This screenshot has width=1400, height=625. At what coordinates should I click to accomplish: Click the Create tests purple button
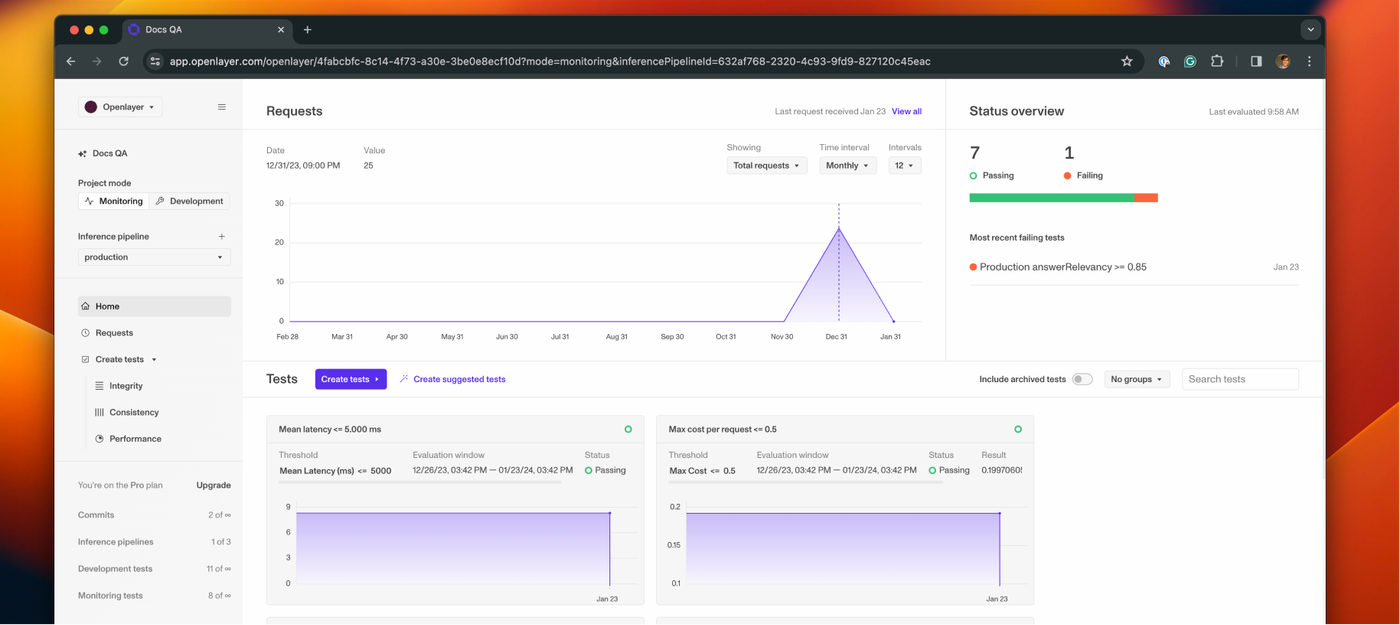[x=350, y=379]
